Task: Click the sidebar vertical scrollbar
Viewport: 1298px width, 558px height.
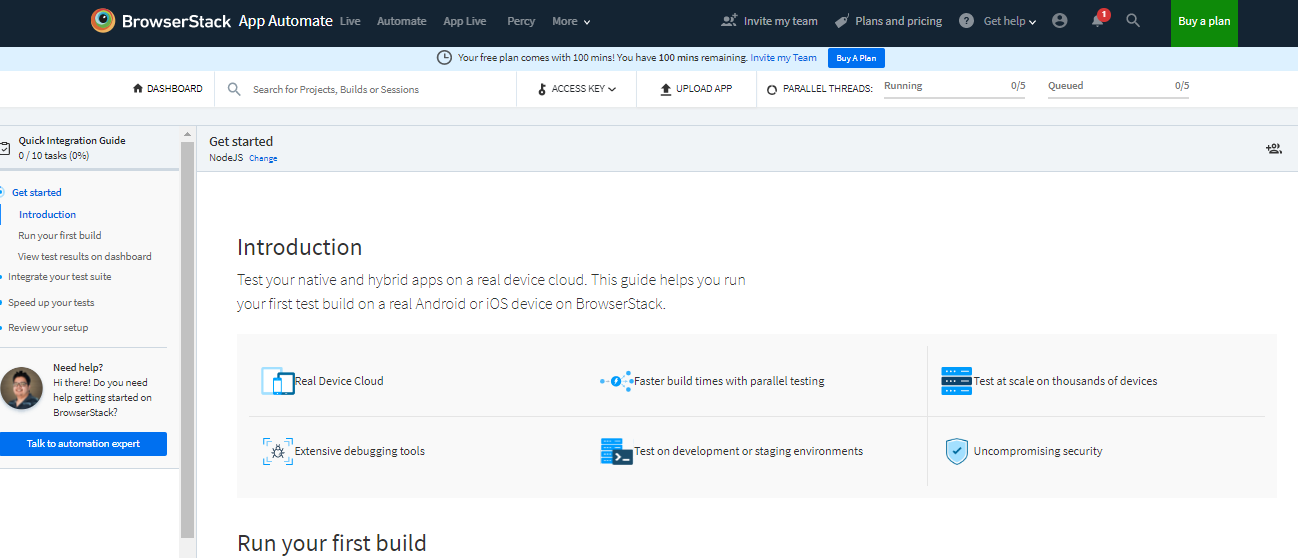Action: 187,340
